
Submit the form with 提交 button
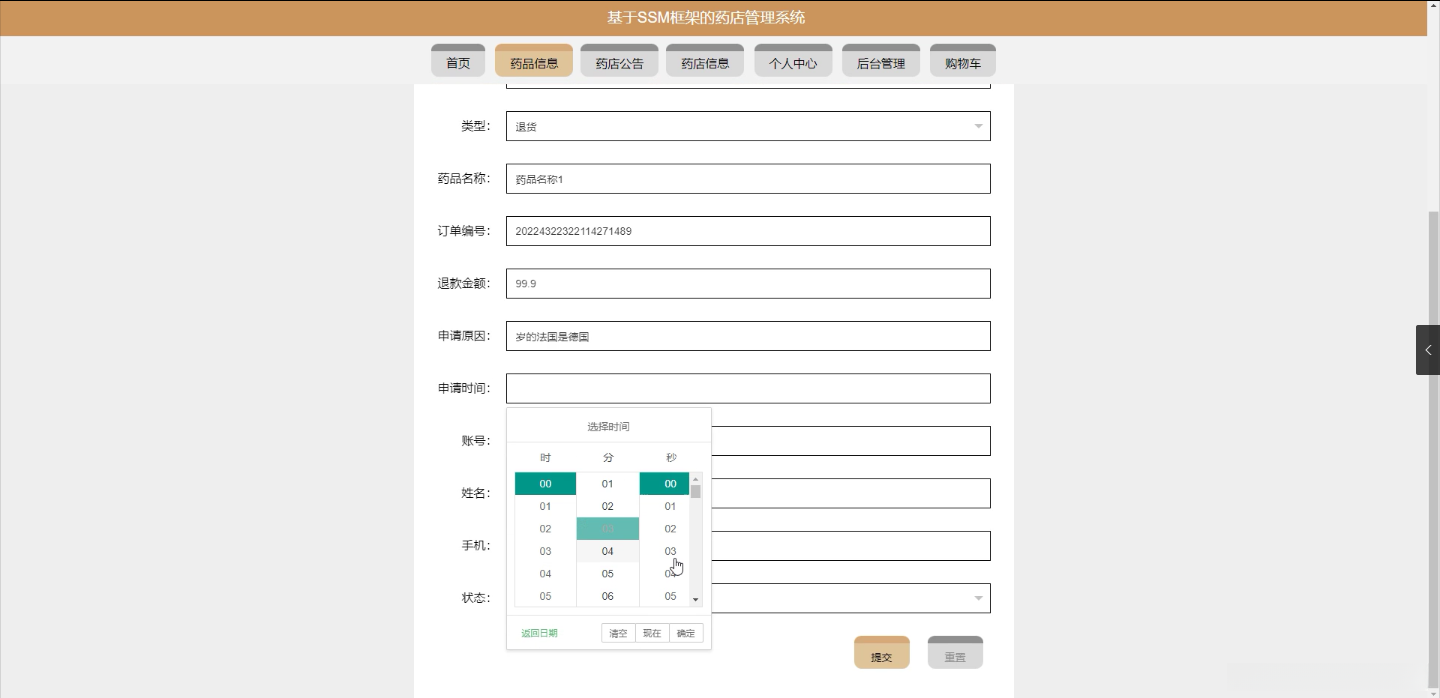tap(882, 652)
